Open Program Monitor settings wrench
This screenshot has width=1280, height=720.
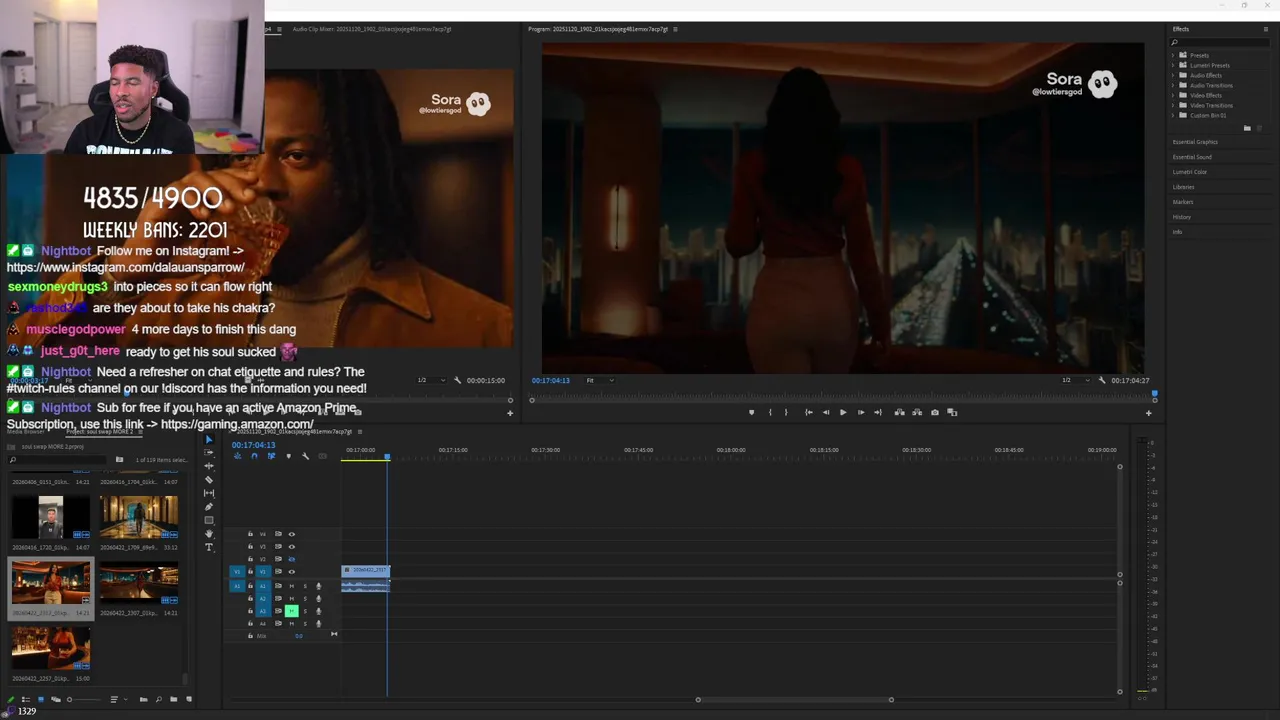pyautogui.click(x=1102, y=380)
